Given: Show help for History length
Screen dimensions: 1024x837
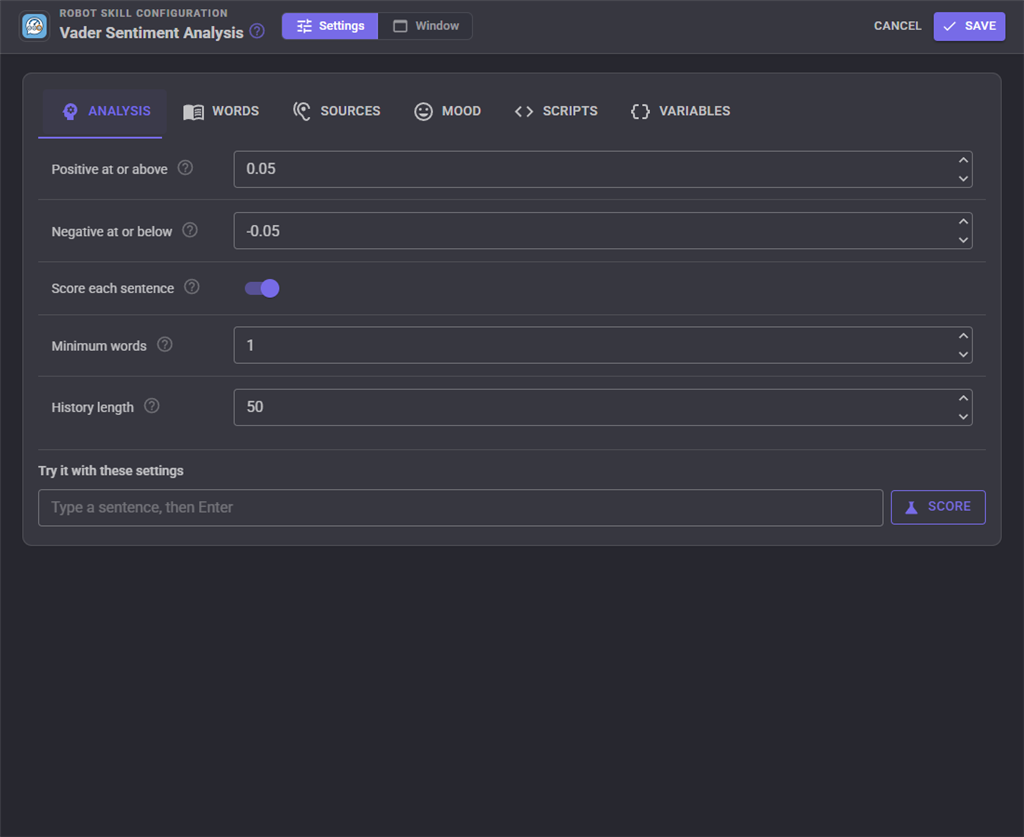Looking at the screenshot, I should [152, 406].
